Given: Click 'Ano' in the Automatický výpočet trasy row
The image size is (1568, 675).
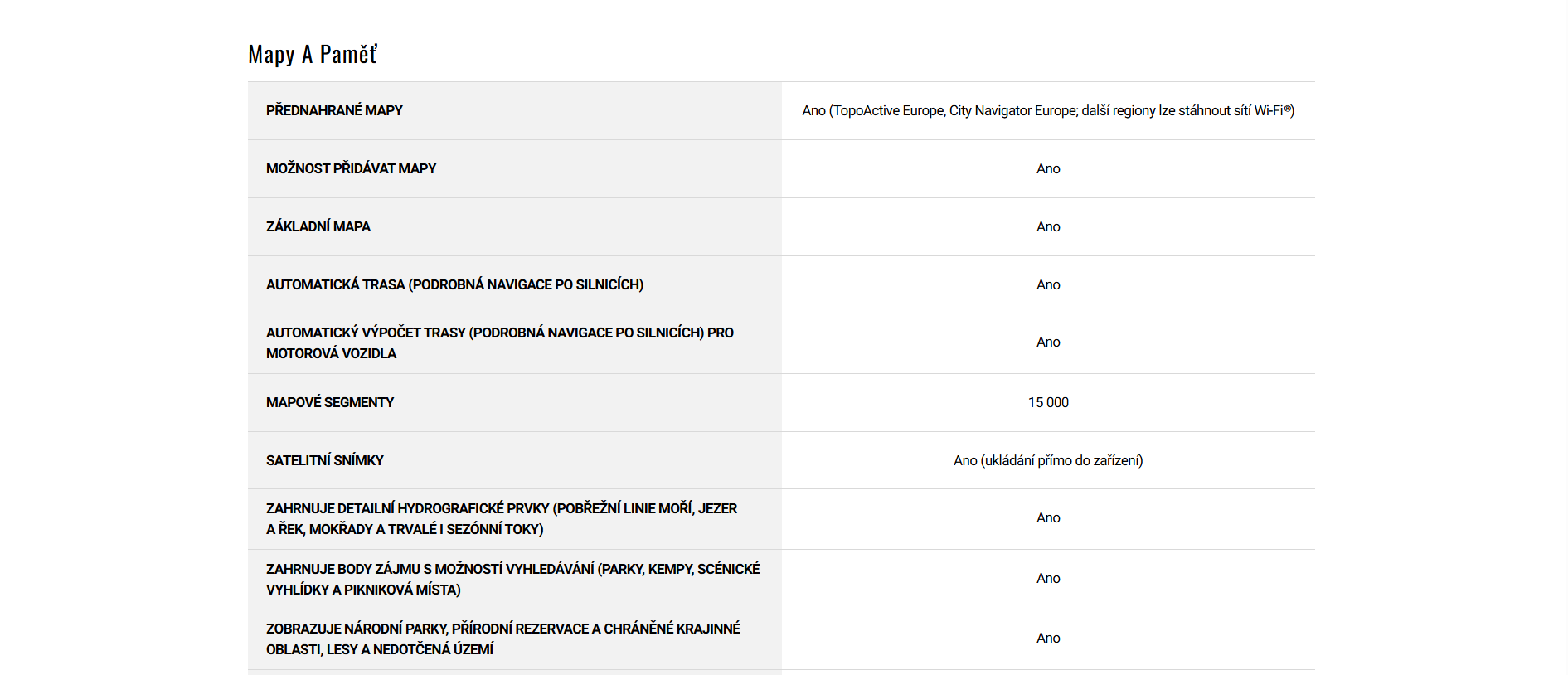Looking at the screenshot, I should [1048, 342].
